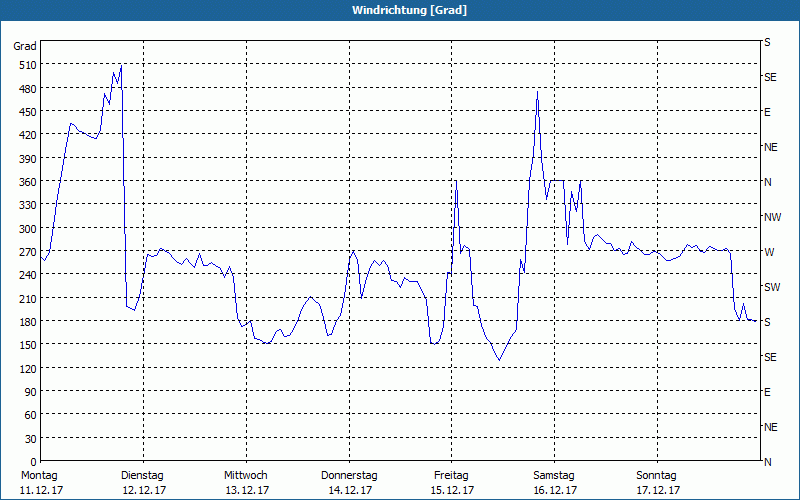Select the Montag day label
This screenshot has height=500, width=800.
40,475
